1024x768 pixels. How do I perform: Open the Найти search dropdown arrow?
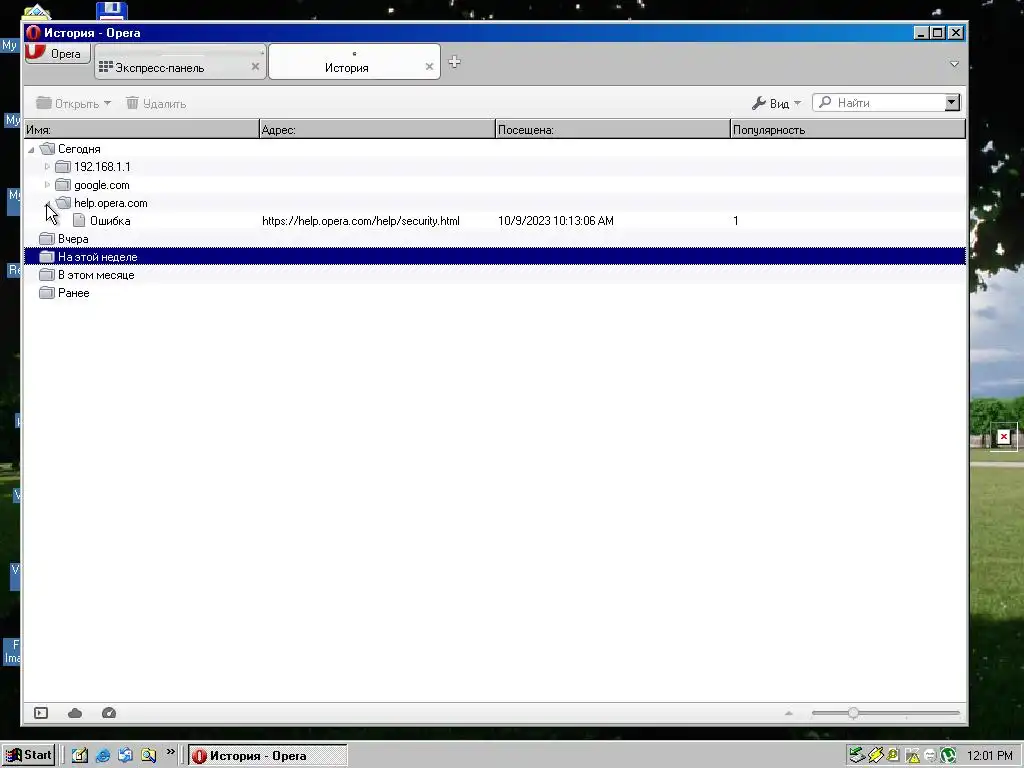pos(952,103)
